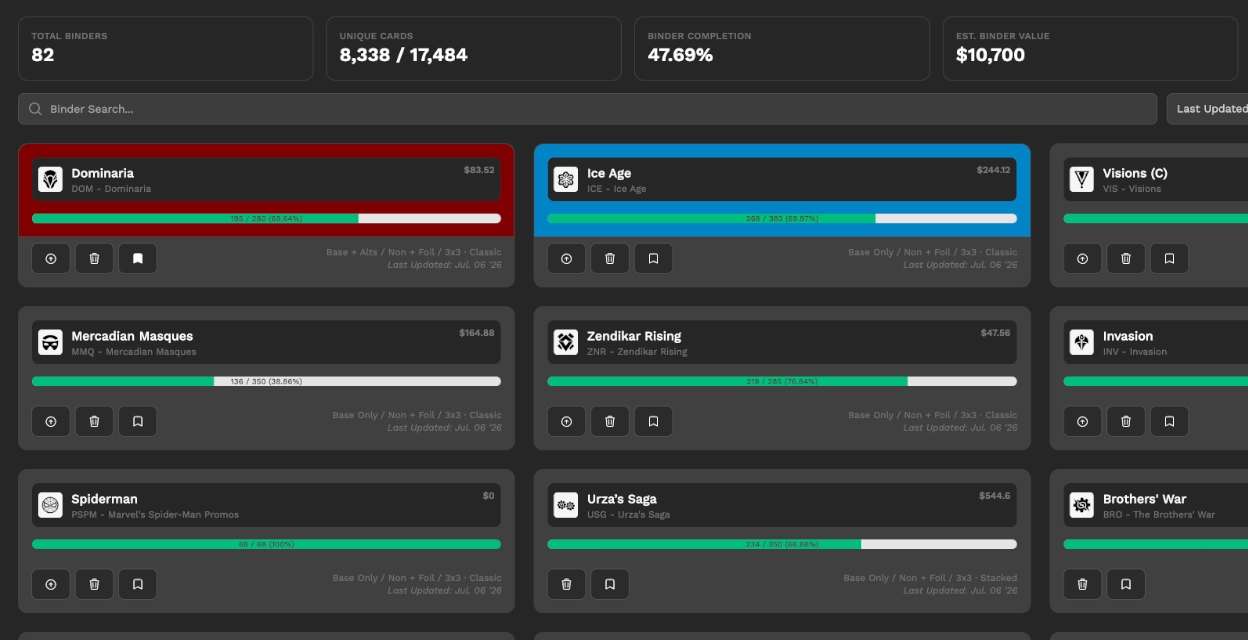
Task: Click into the Binder Search field
Action: pyautogui.click(x=588, y=109)
